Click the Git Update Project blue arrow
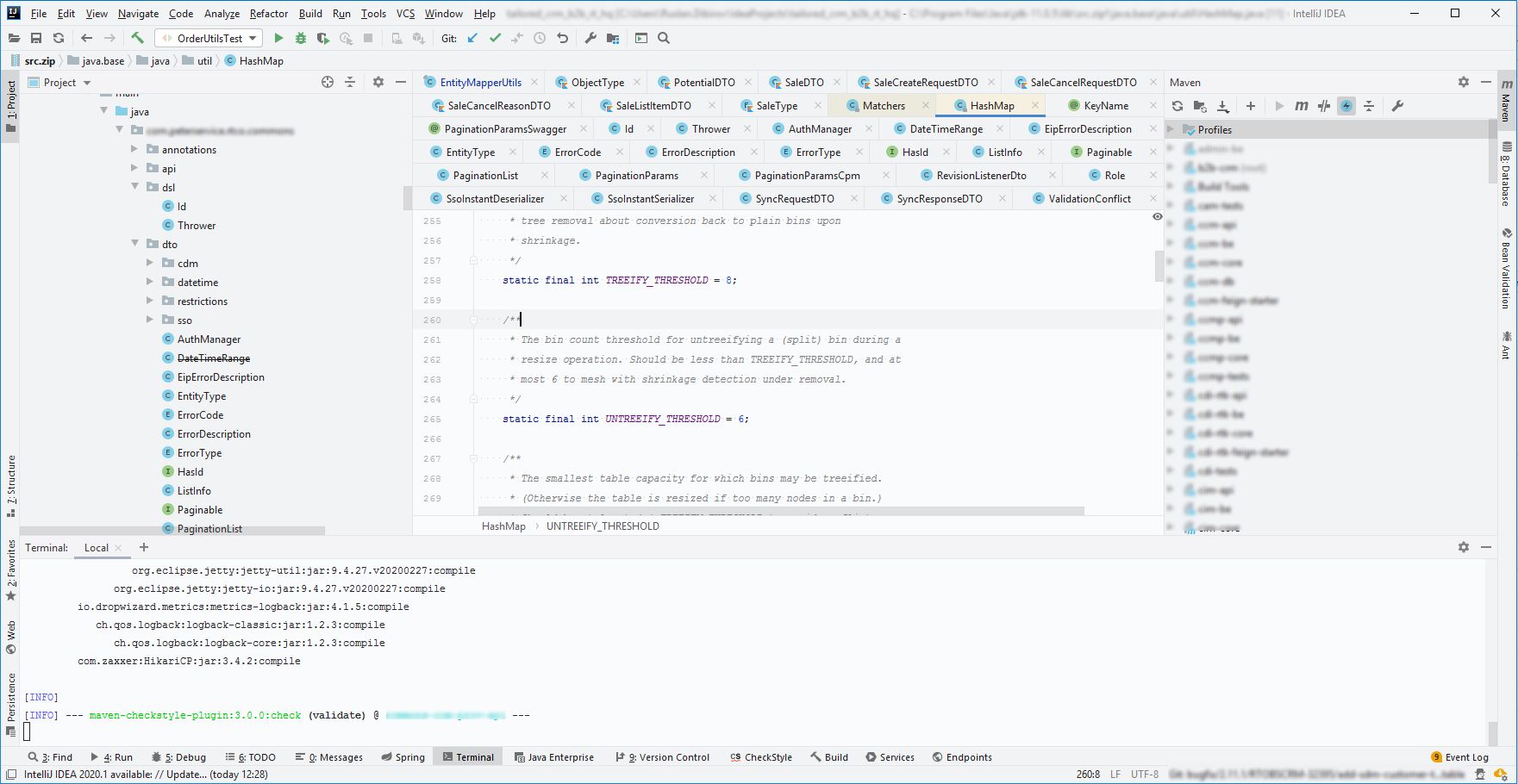Image resolution: width=1518 pixels, height=784 pixels. 472,38
